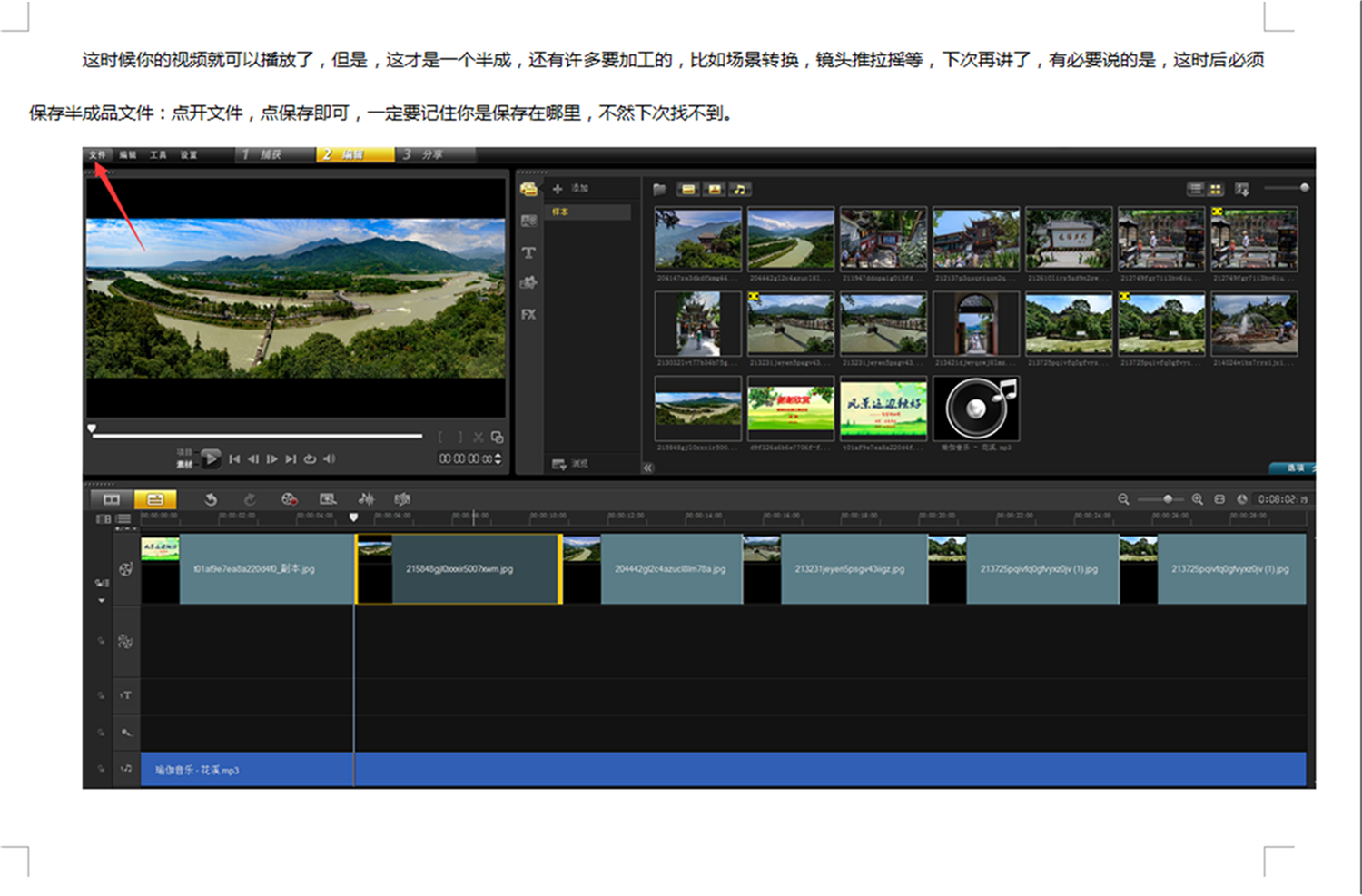Fit project in timeline window
This screenshot has height=896, width=1362.
(1219, 499)
